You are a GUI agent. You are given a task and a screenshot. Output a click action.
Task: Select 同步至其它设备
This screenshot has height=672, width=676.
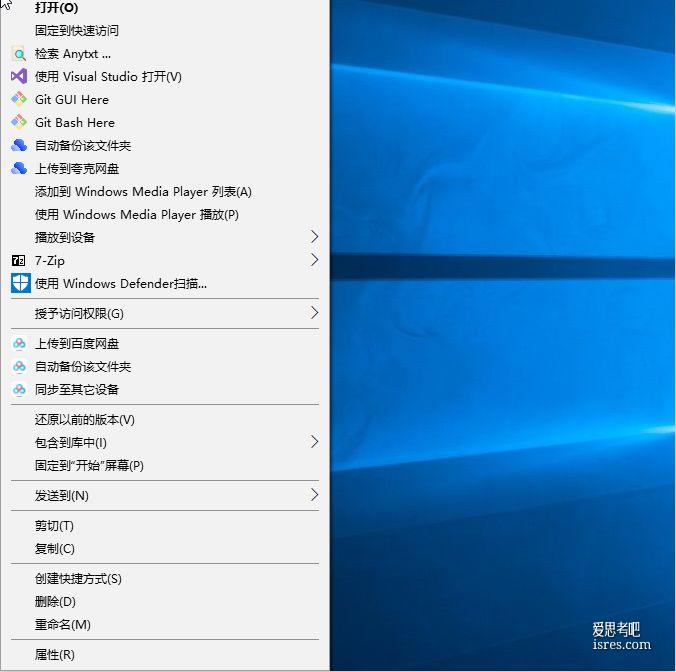[165, 390]
